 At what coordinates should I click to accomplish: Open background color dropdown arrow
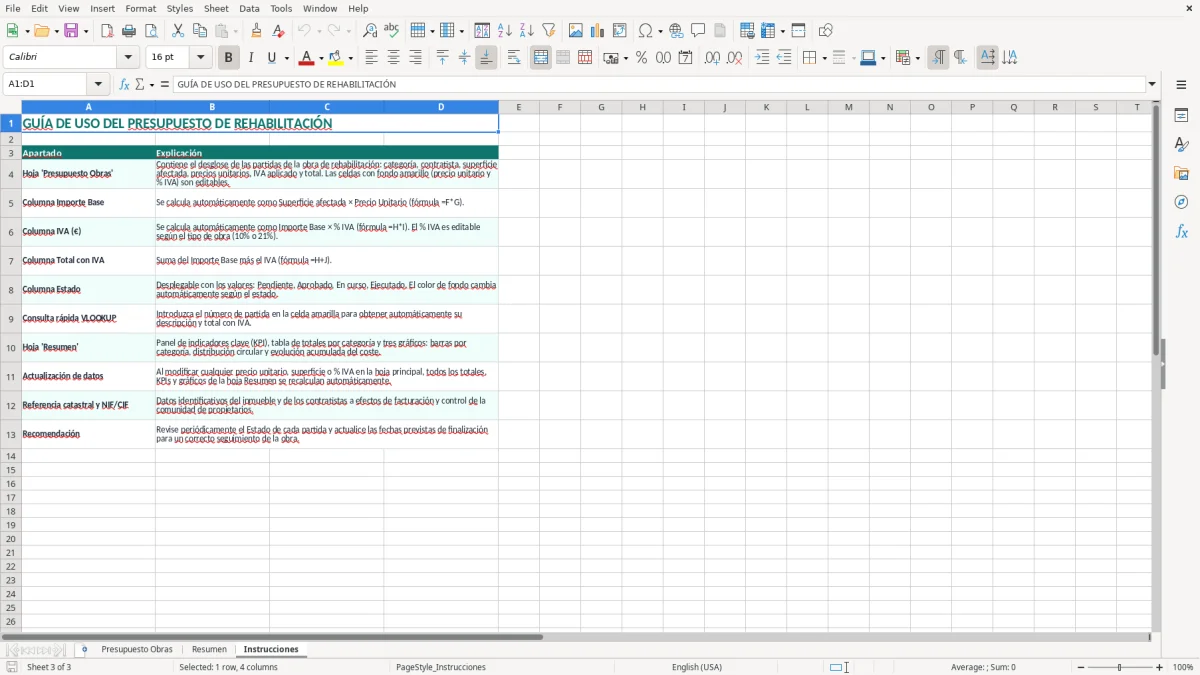click(350, 58)
